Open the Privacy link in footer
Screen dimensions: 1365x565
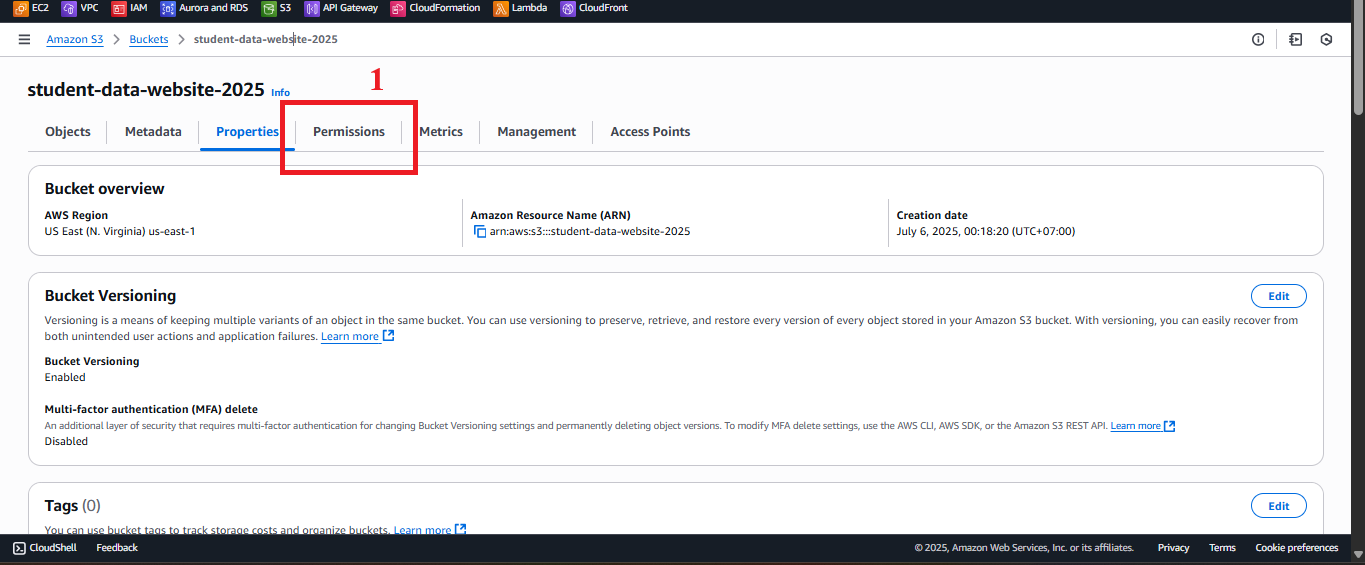[x=1174, y=547]
